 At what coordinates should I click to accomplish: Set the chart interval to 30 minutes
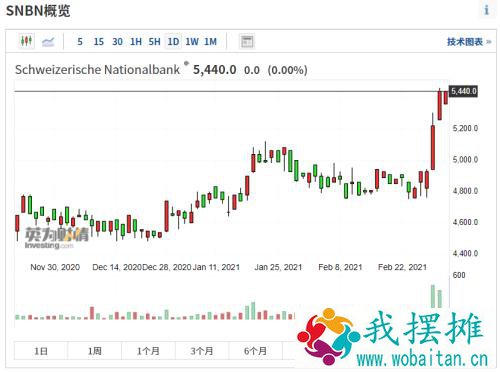(117, 42)
